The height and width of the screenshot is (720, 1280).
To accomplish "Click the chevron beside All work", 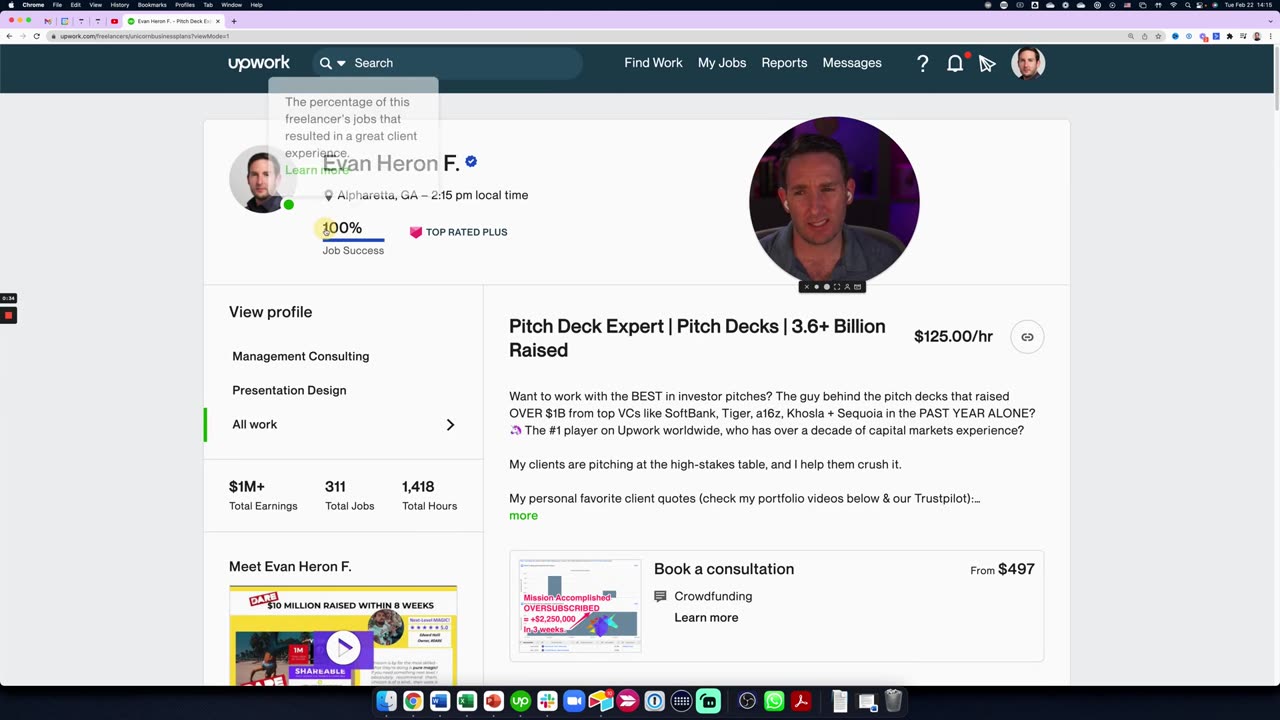I will tap(450, 425).
